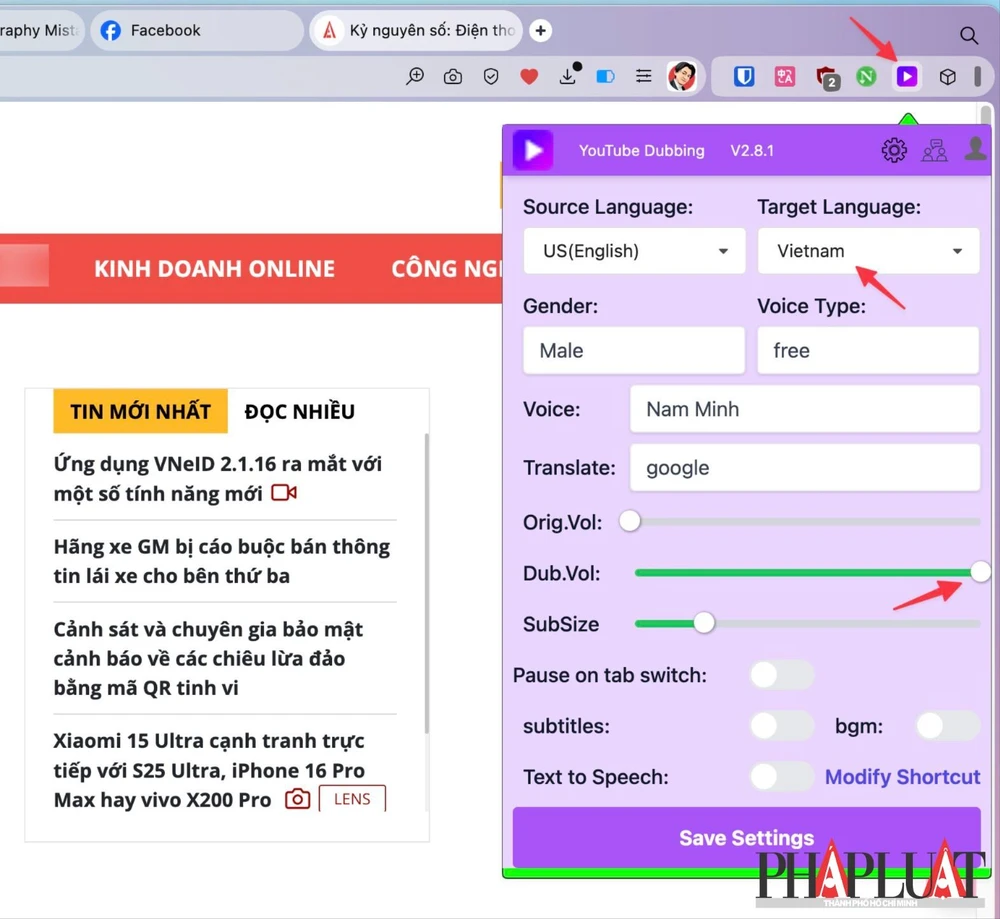Open the downloads icon in browser toolbar

[x=568, y=76]
